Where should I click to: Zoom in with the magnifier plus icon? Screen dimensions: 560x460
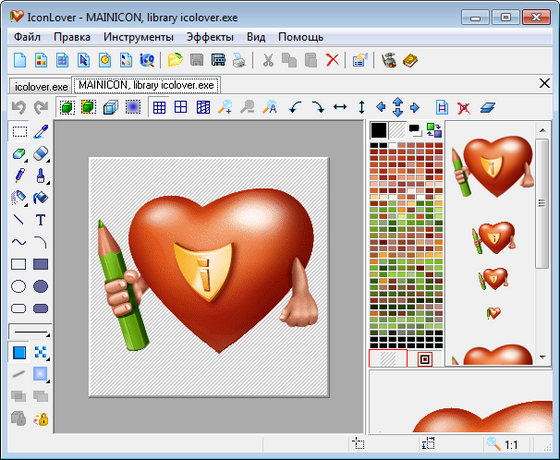(225, 107)
